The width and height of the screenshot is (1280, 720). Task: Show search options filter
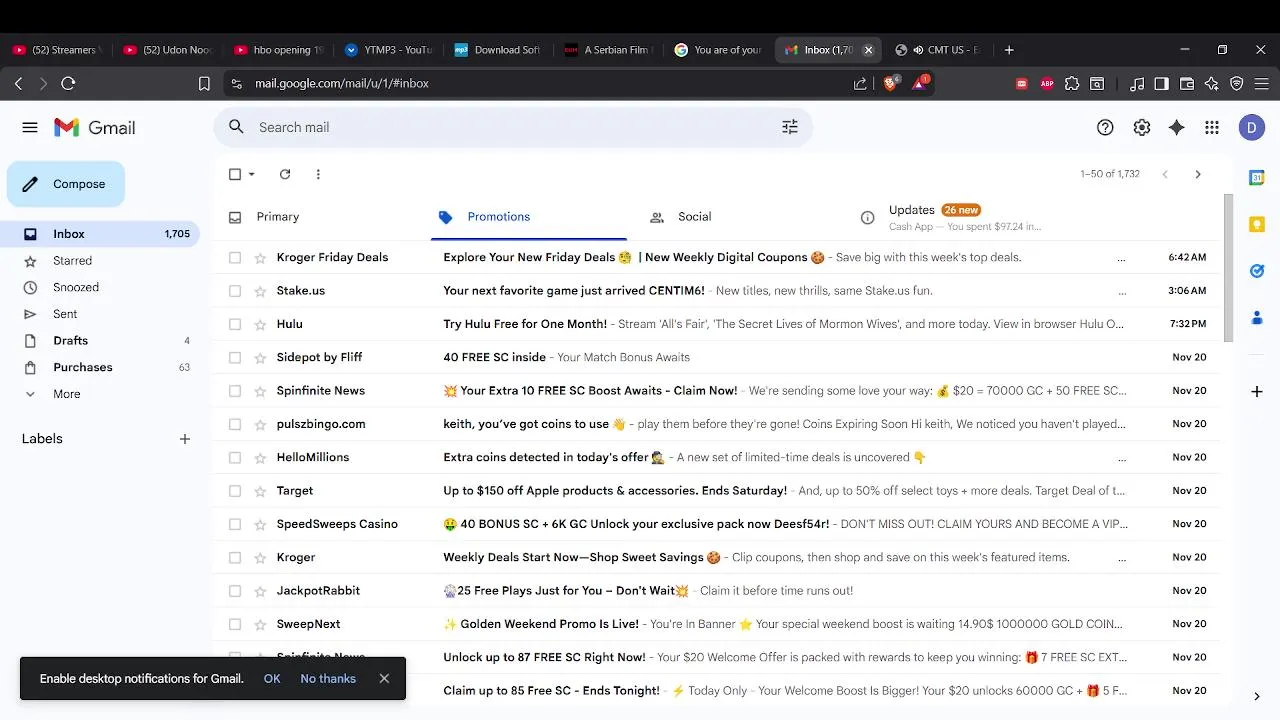(790, 127)
